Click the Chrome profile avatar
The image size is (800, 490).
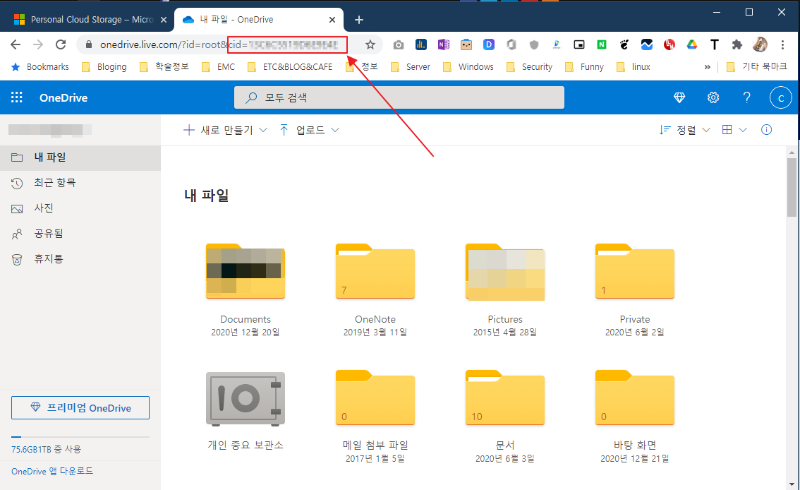(760, 44)
